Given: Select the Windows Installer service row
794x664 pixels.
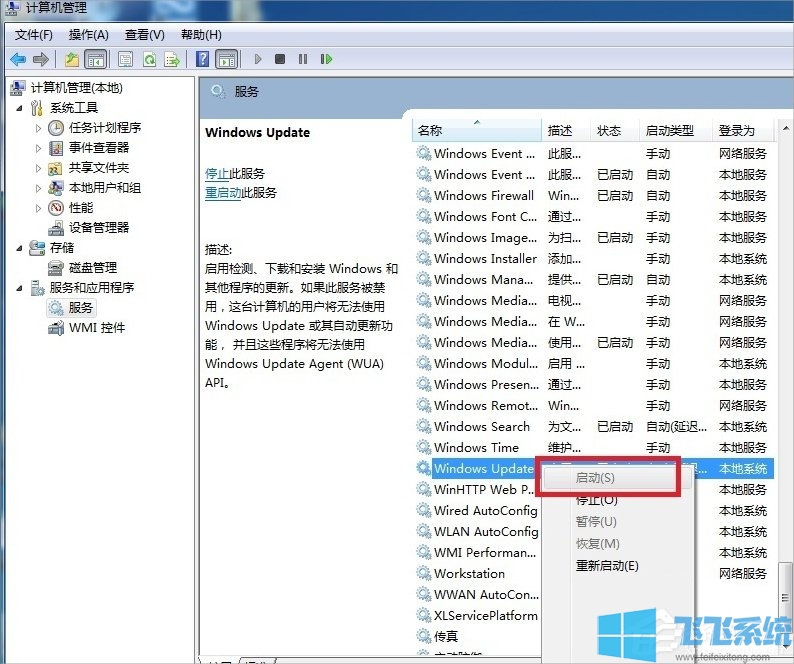Looking at the screenshot, I should pyautogui.click(x=593, y=259).
